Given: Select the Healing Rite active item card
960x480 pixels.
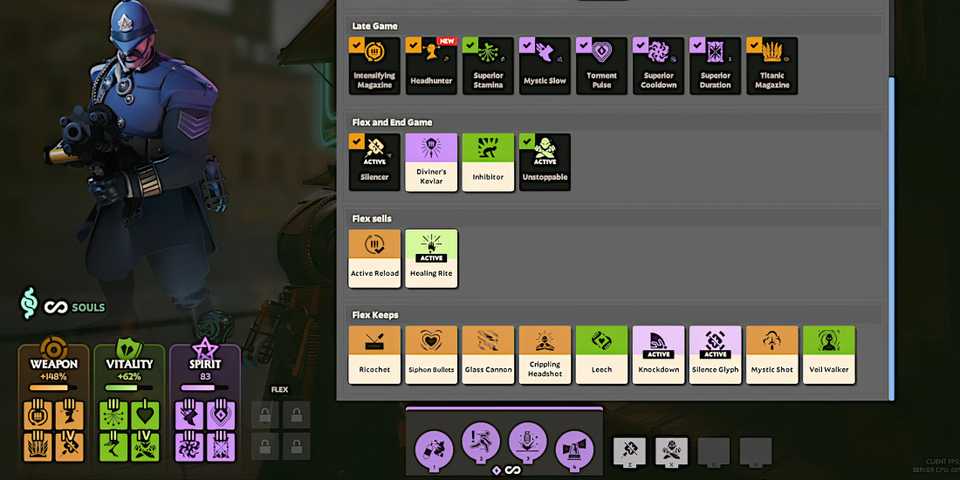Looking at the screenshot, I should coord(431,258).
